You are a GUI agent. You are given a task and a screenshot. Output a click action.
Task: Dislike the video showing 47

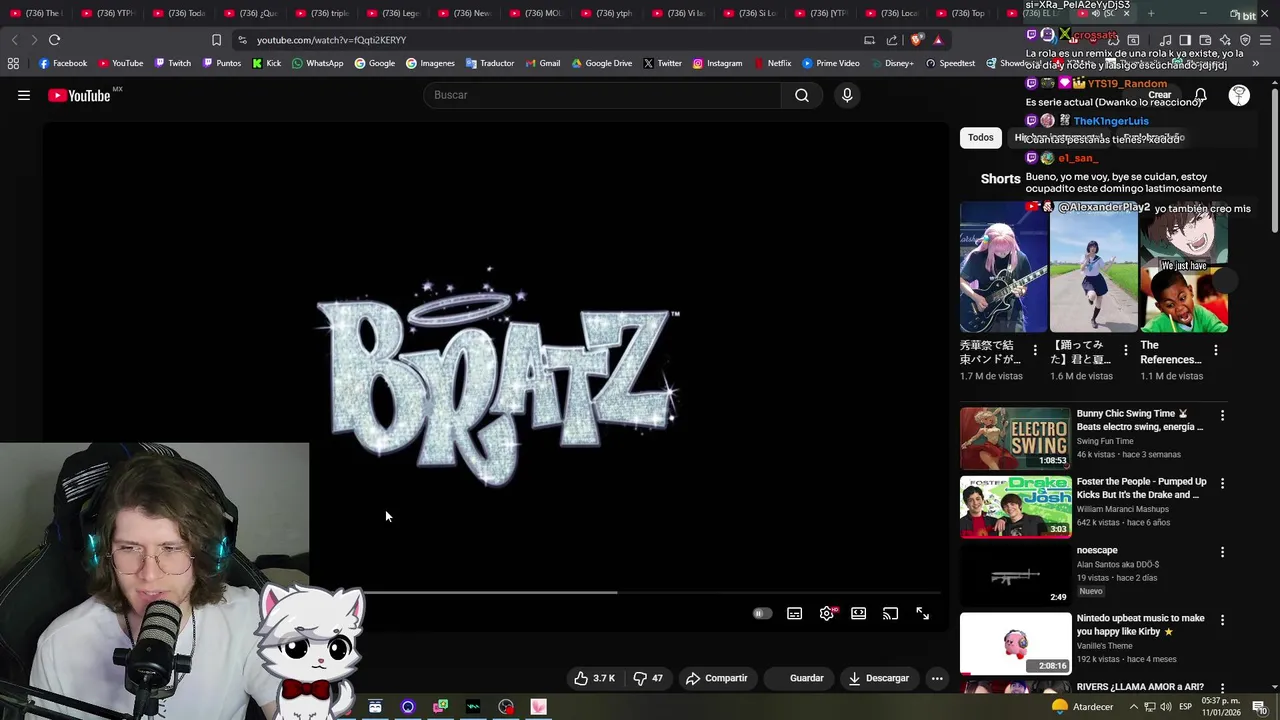click(647, 678)
